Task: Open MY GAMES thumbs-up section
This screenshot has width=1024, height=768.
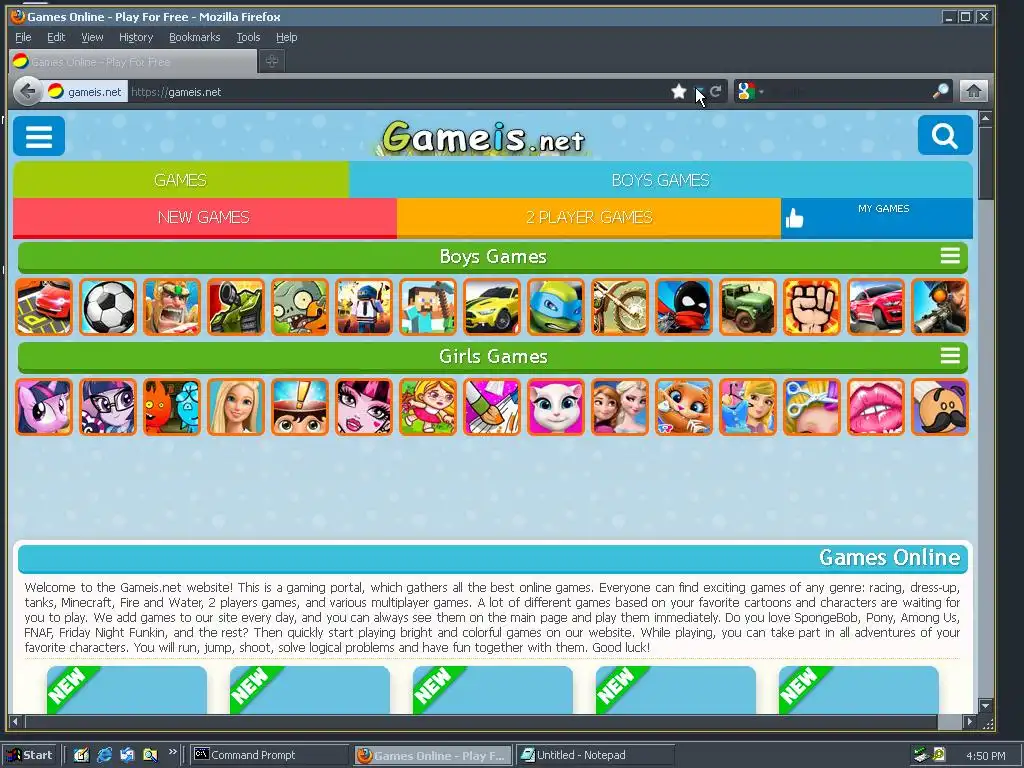Action: coord(876,218)
